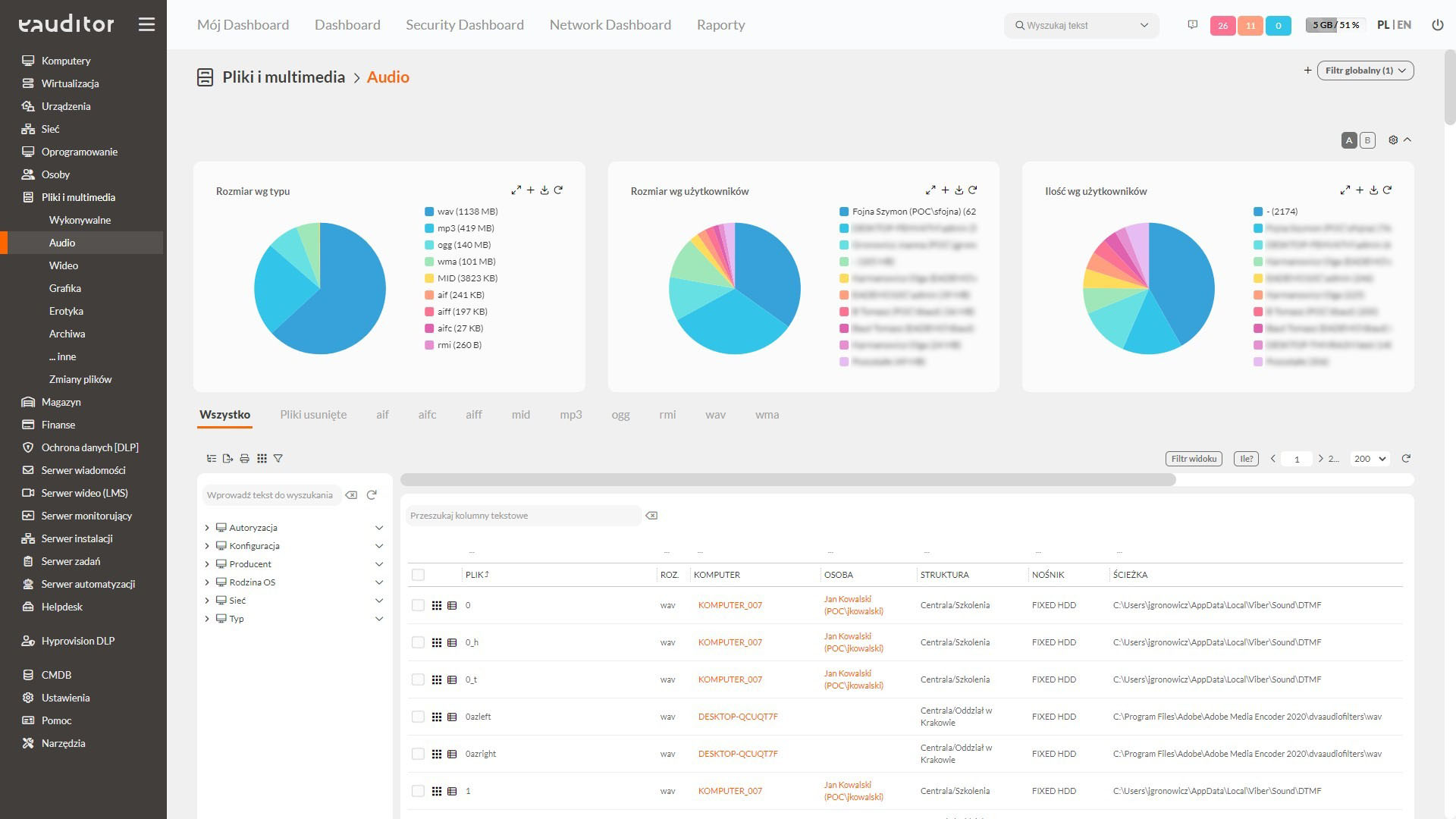
Task: Open details list icon for row 0azleft
Action: [x=452, y=717]
